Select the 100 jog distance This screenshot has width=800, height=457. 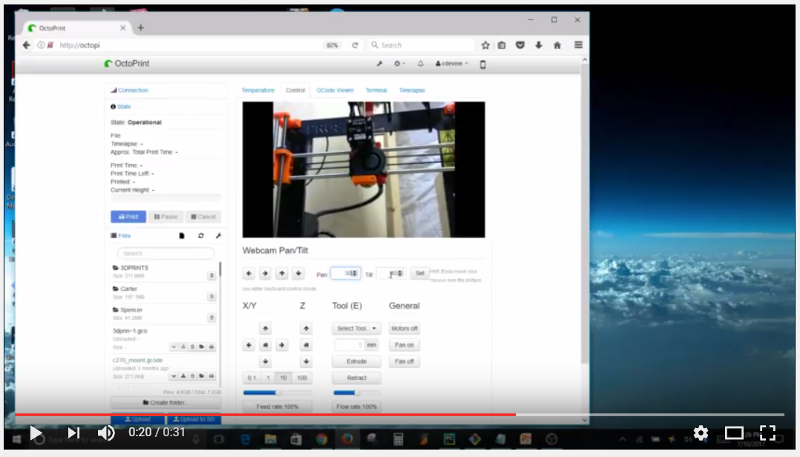click(x=302, y=378)
